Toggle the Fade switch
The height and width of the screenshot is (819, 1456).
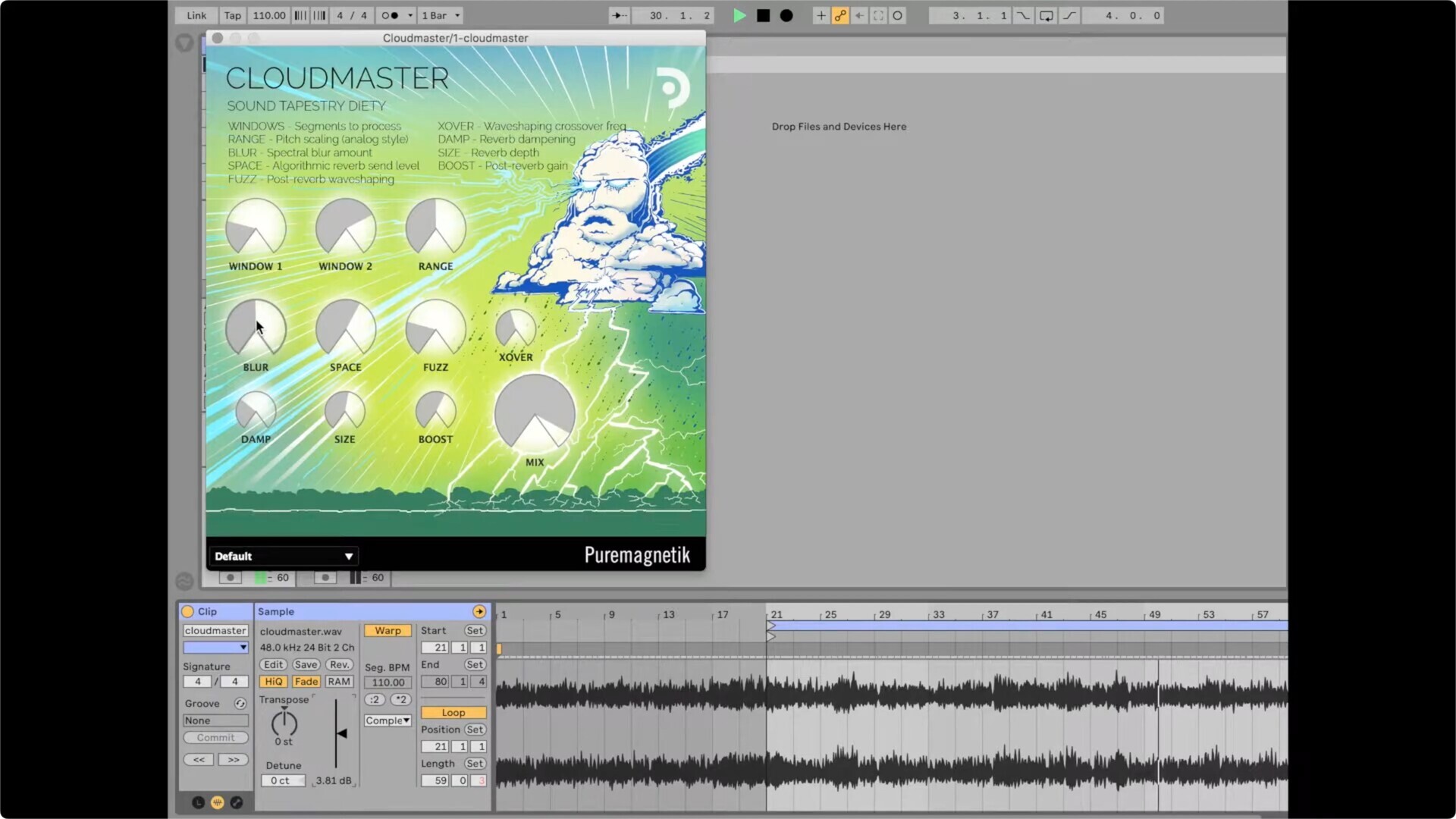pos(306,681)
